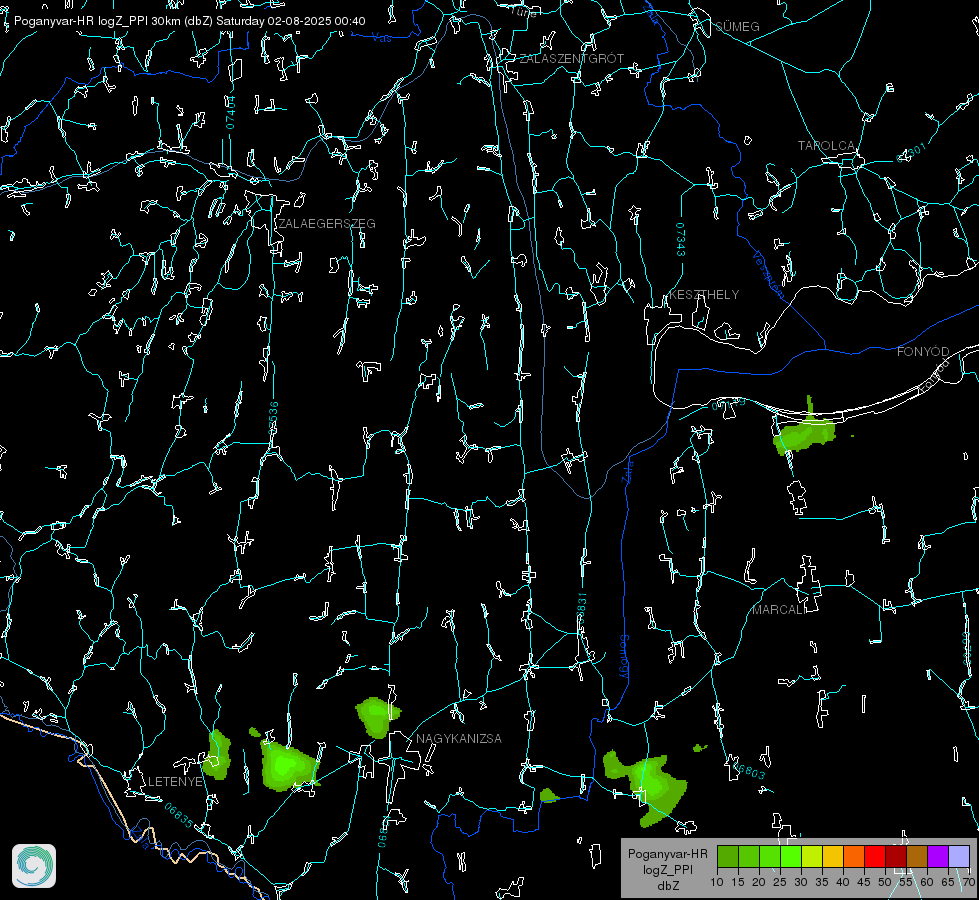Image resolution: width=979 pixels, height=900 pixels.
Task: Click the 35–40 dBZ amber legend swatch
Action: pyautogui.click(x=833, y=857)
